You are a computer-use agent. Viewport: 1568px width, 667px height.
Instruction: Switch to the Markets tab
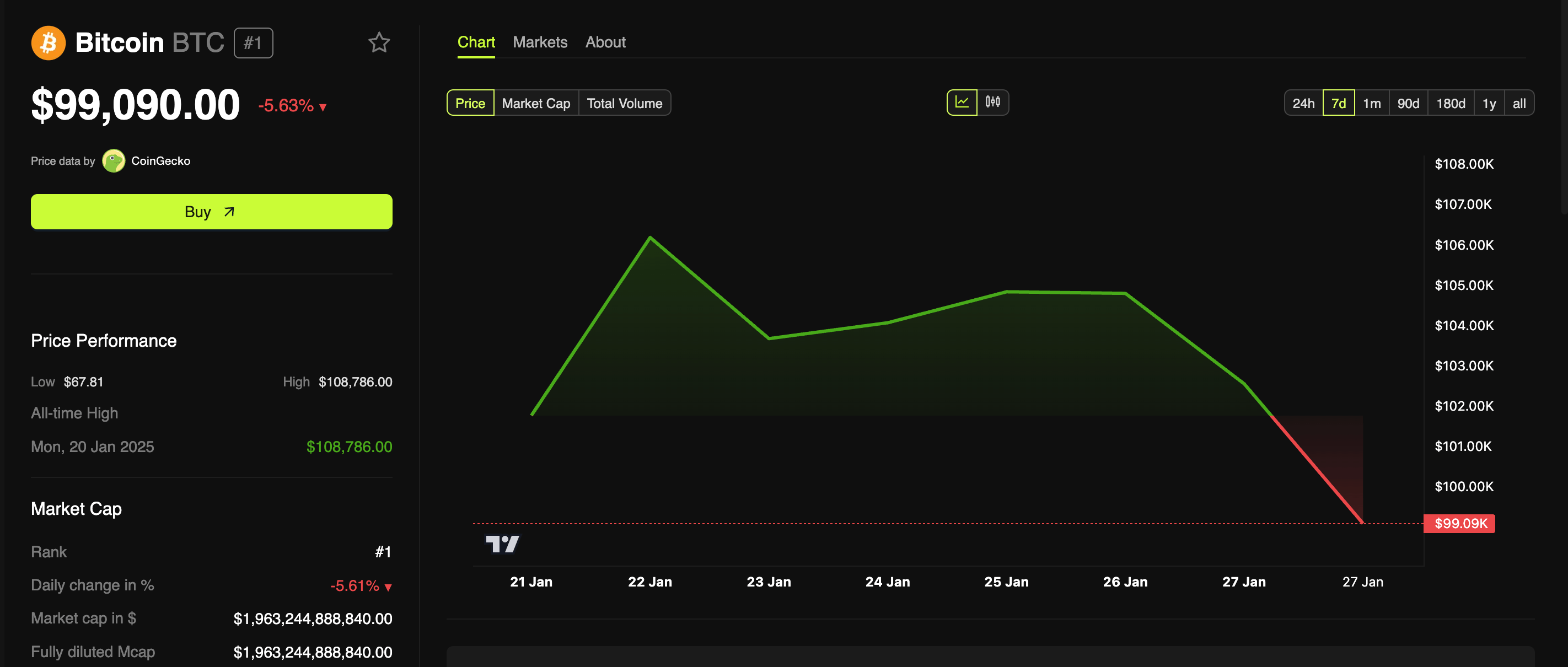(x=540, y=41)
